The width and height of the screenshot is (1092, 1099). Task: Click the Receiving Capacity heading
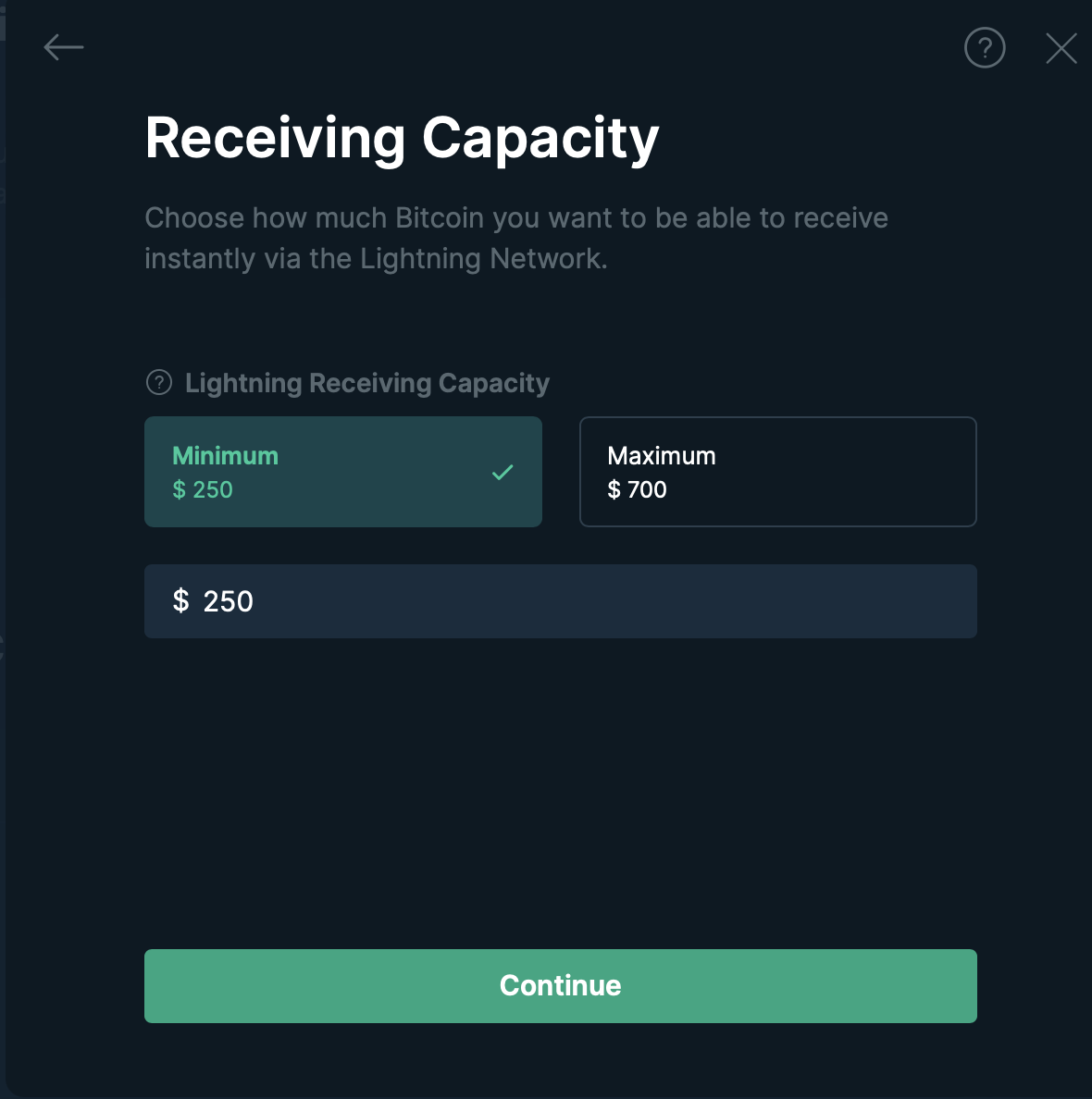tap(402, 139)
